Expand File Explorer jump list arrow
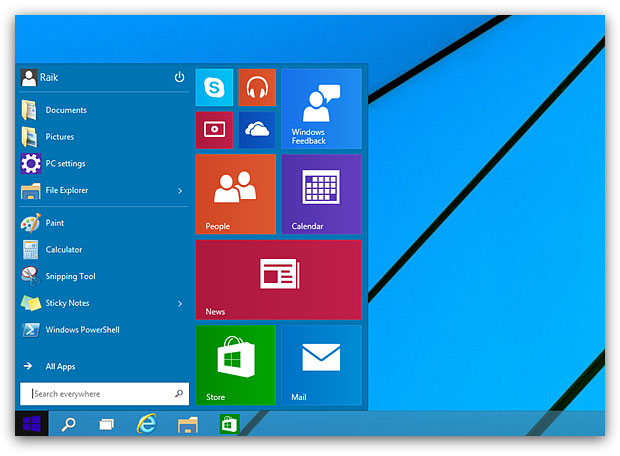This screenshot has height=456, width=620. tap(180, 191)
